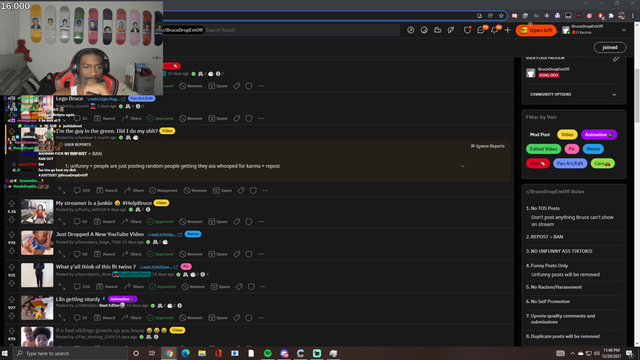The image size is (640, 360).
Task: Open comments on the I'm the guy in the green post
Action: (81, 191)
